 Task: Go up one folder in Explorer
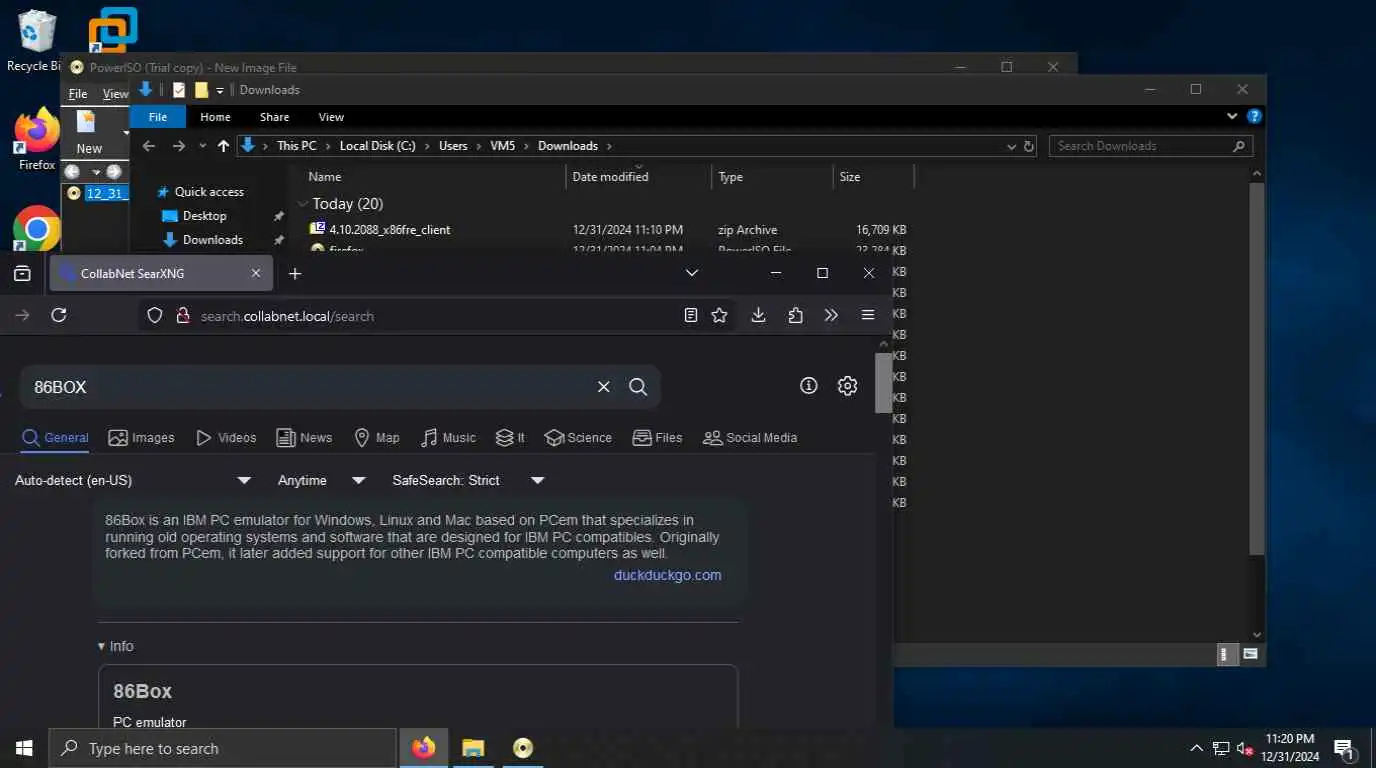[x=223, y=146]
